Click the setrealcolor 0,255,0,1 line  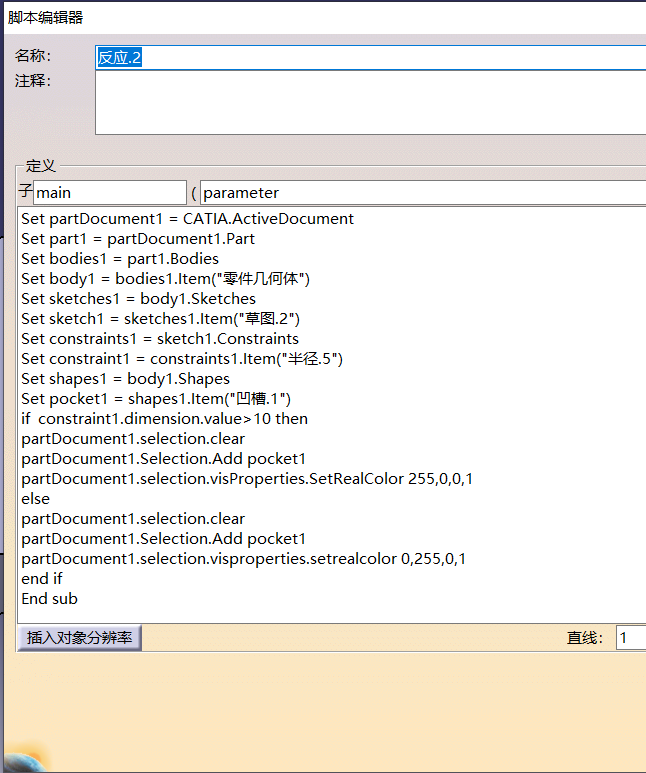(x=244, y=559)
